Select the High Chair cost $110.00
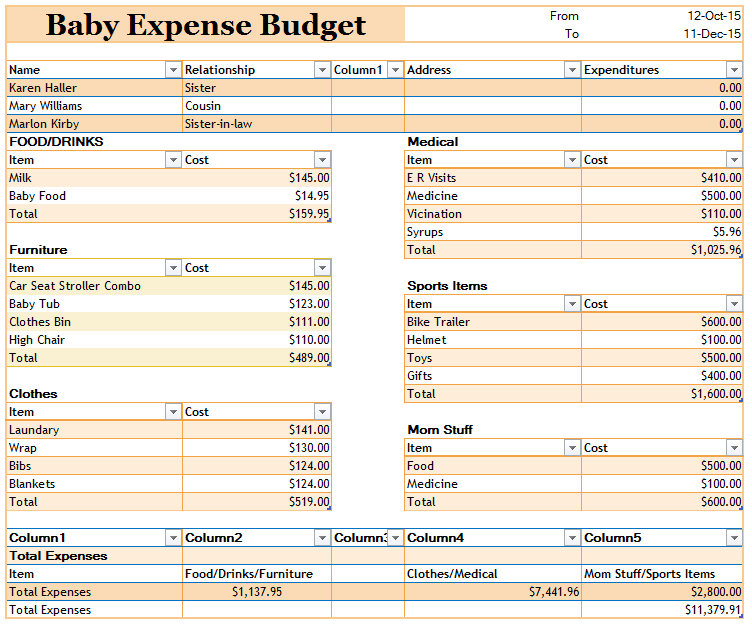 point(257,340)
